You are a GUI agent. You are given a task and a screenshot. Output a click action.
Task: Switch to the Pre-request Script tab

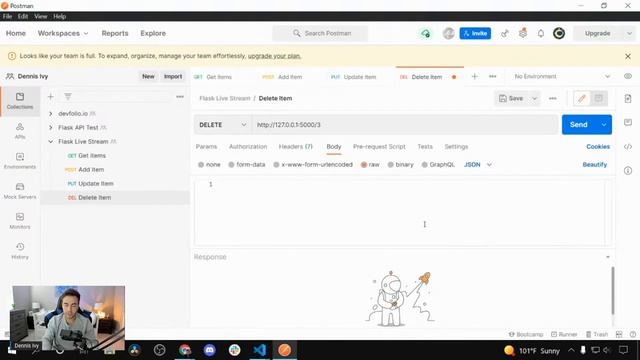pyautogui.click(x=379, y=147)
